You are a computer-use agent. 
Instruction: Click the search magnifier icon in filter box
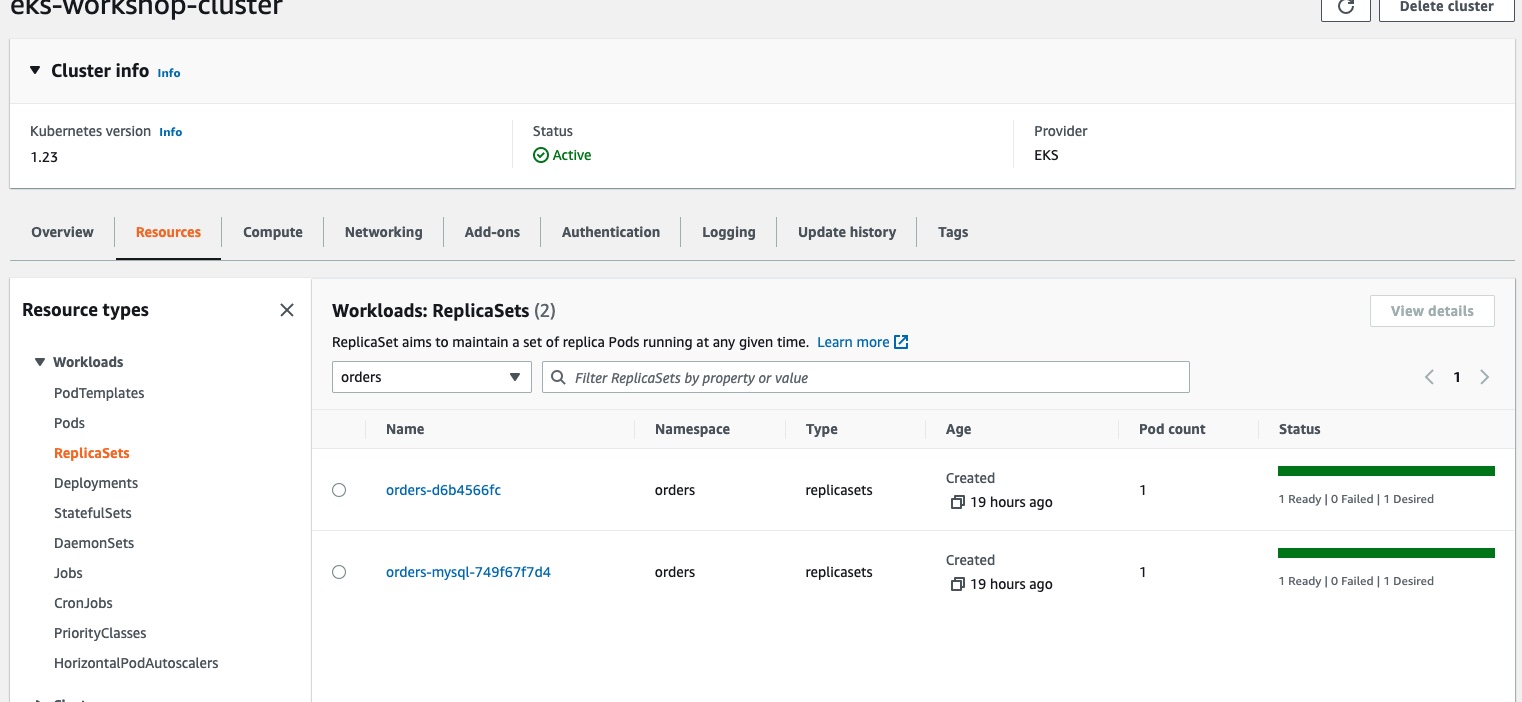[x=558, y=378]
